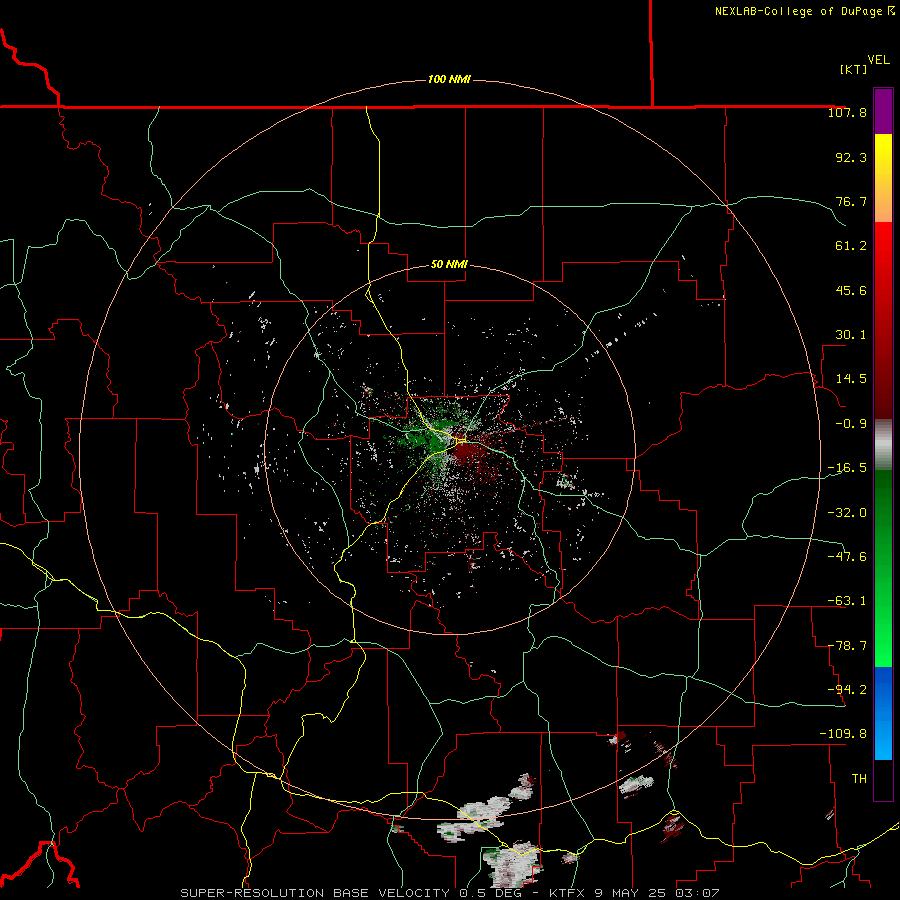Click the 14.5 legend value

(x=851, y=379)
